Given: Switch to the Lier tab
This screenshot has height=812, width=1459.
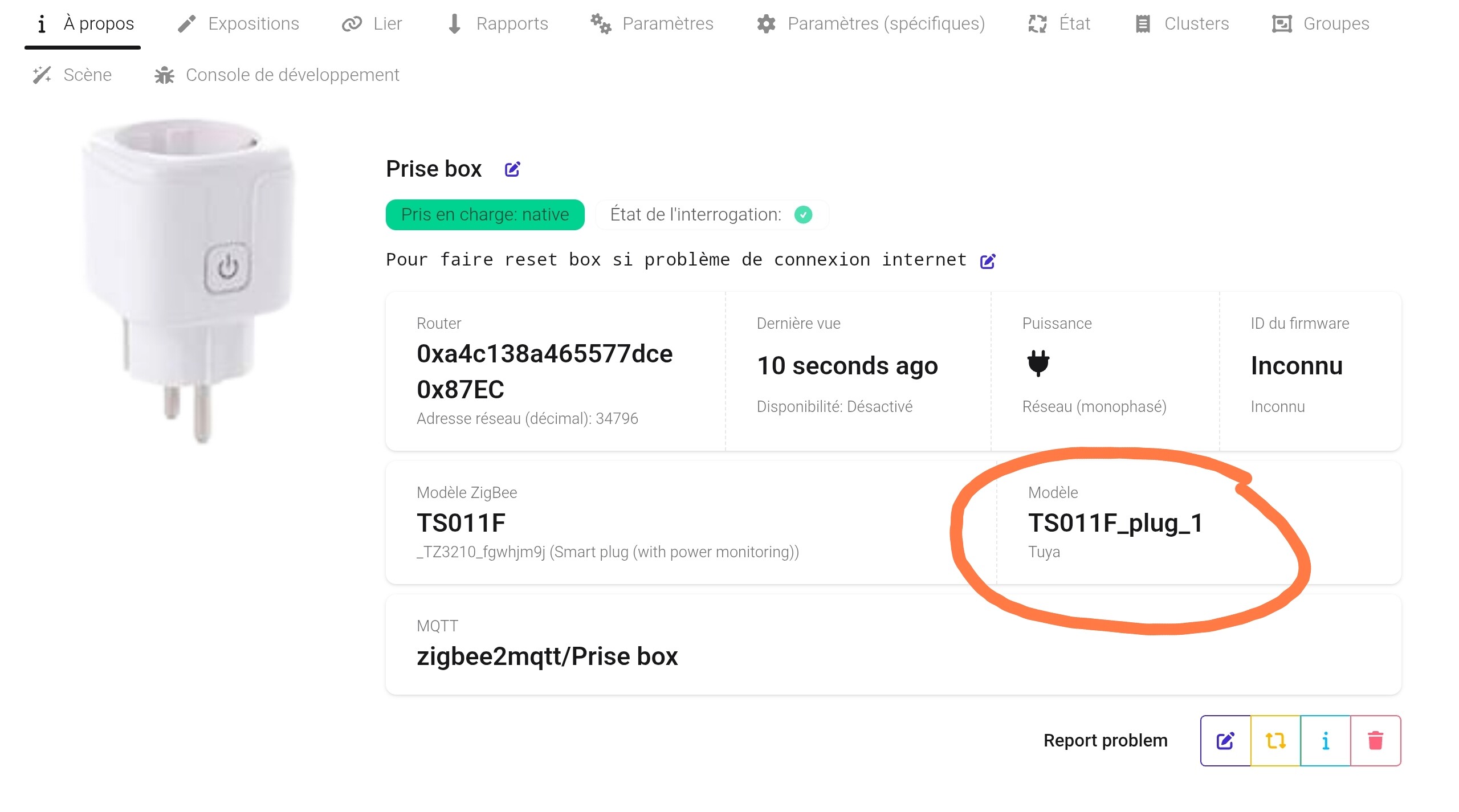Looking at the screenshot, I should [372, 23].
